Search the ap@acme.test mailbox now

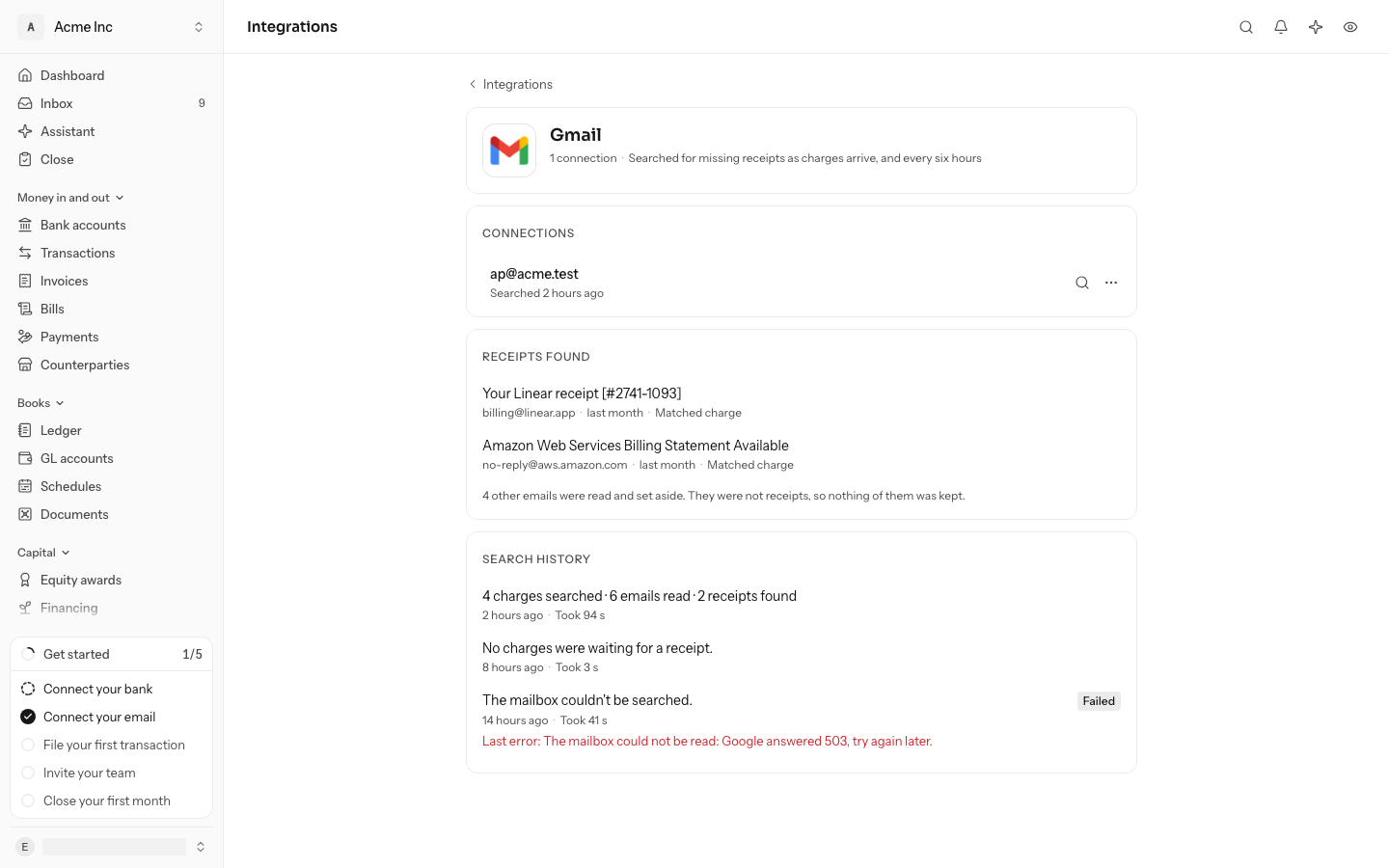1082,283
